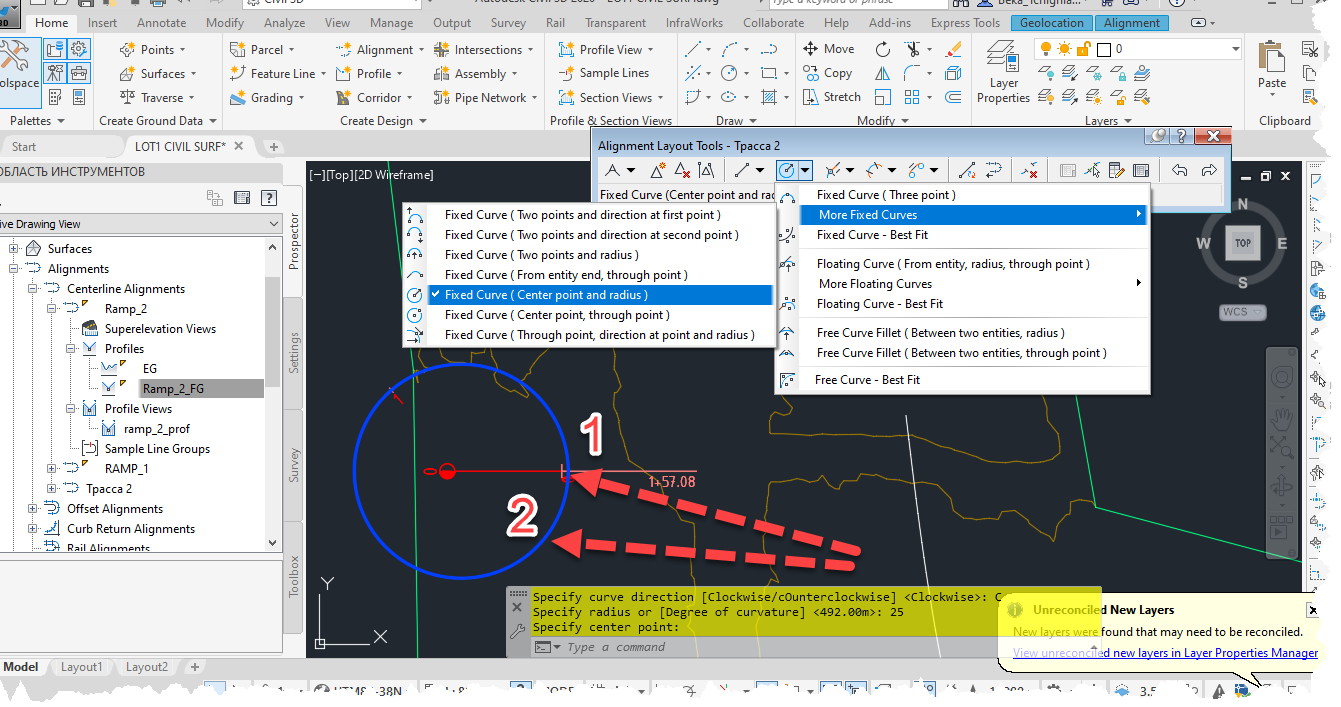This screenshot has height=707, width=1341.
Task: Click the Undo icon in Alignment Layout Tools
Action: pyautogui.click(x=1180, y=170)
